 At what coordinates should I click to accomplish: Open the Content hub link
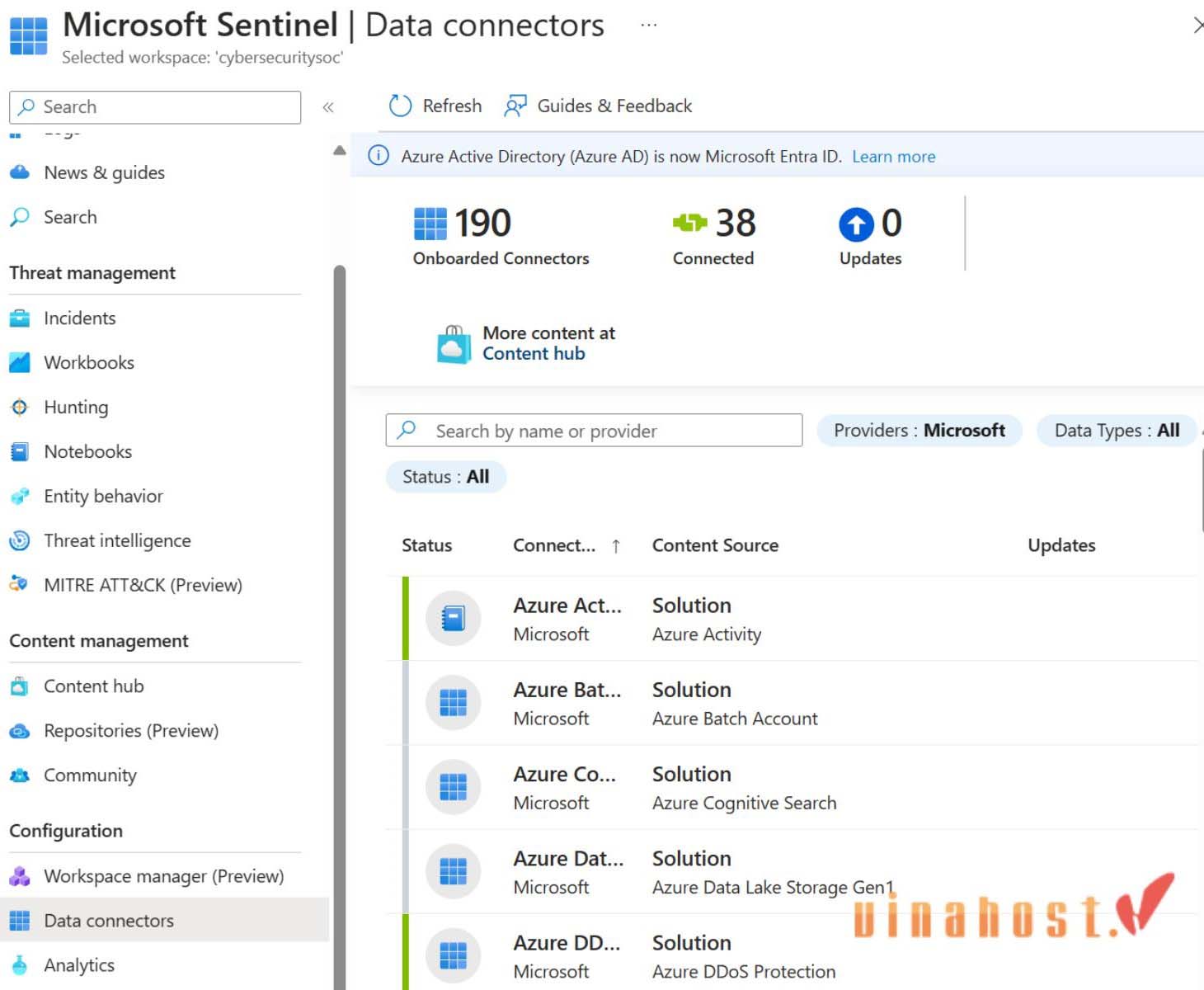pos(534,354)
